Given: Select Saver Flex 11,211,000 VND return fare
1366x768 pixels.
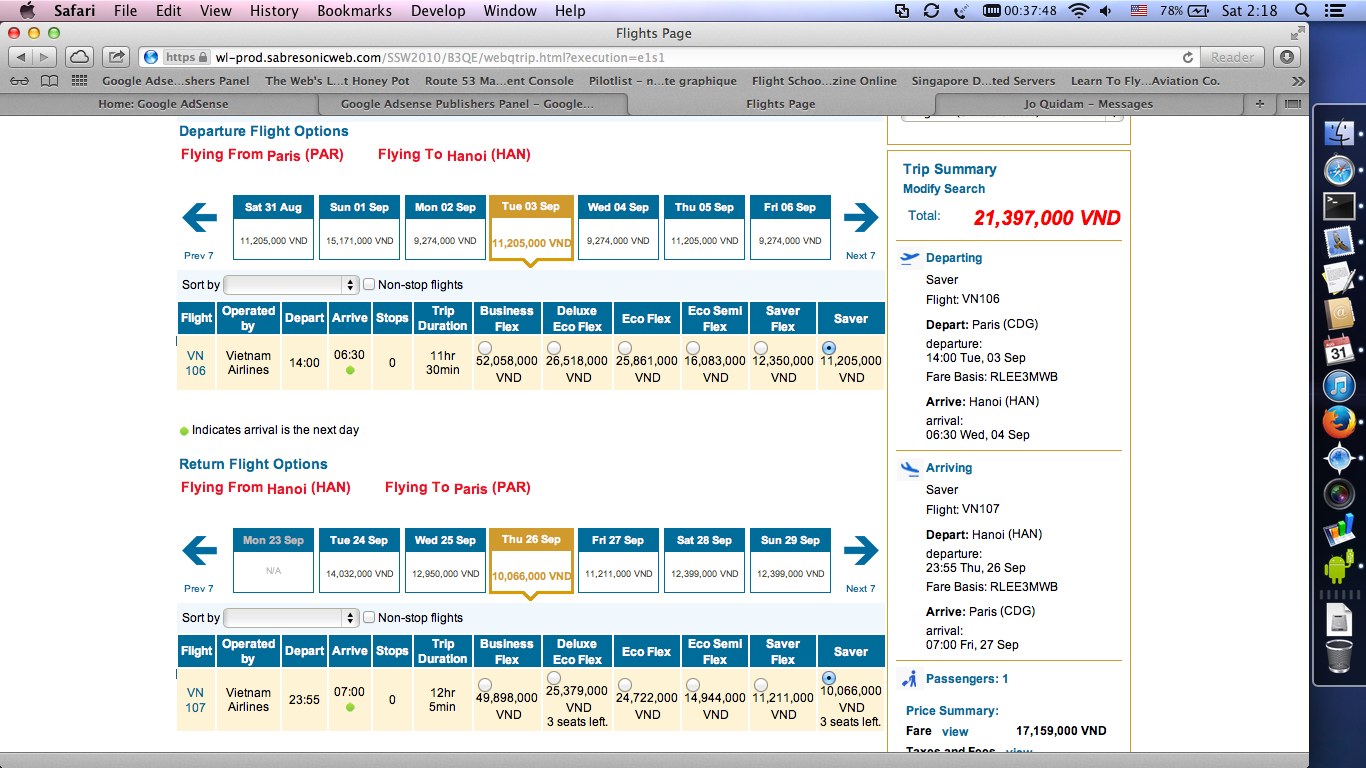Looking at the screenshot, I should 761,684.
